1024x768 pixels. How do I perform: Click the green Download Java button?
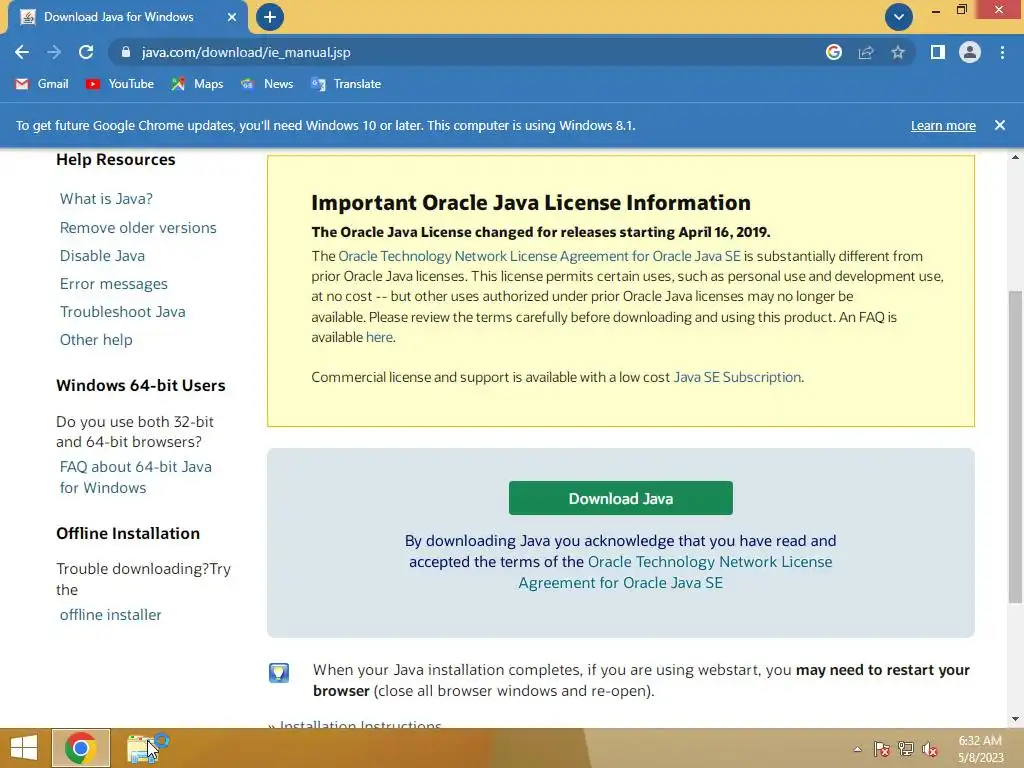pyautogui.click(x=620, y=498)
